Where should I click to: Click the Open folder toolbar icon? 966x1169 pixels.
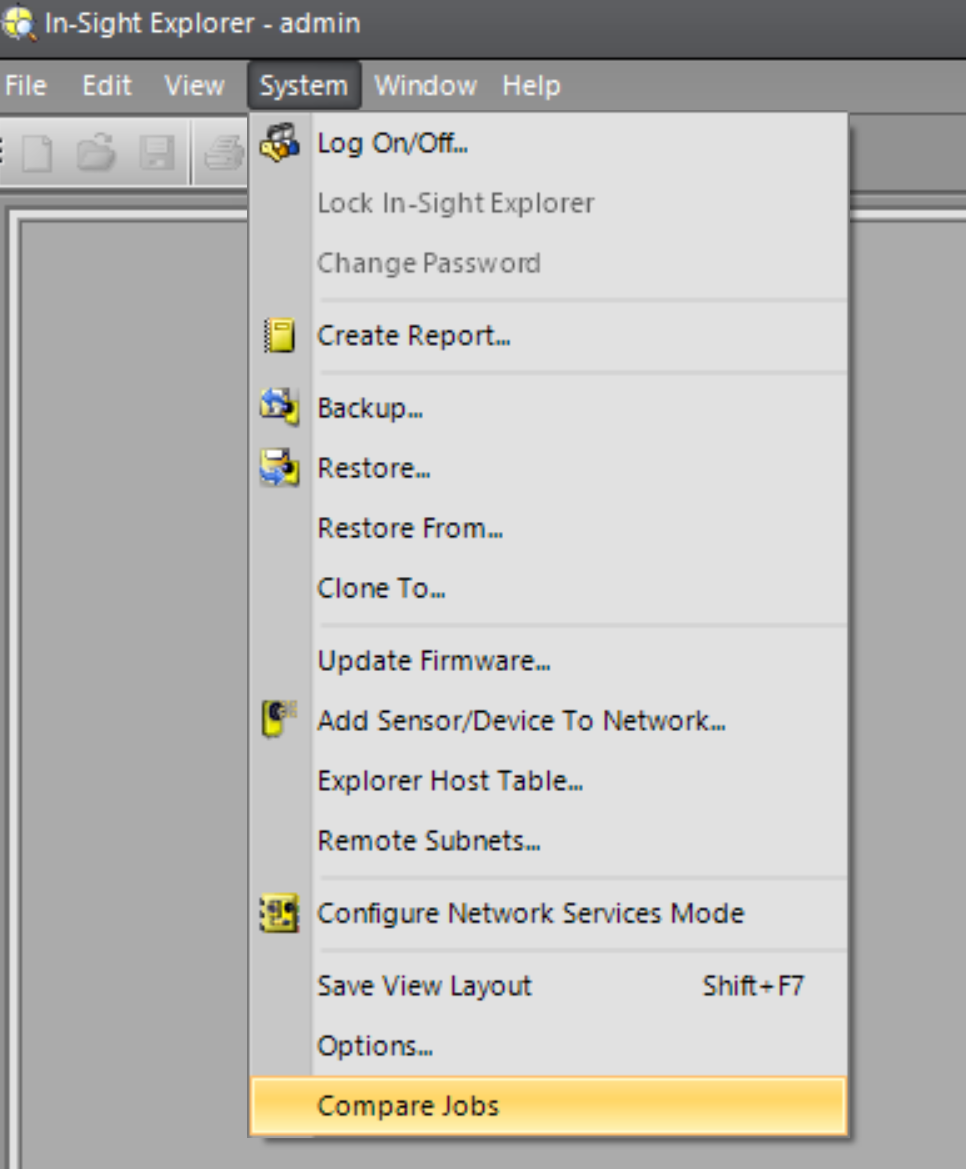click(x=97, y=154)
